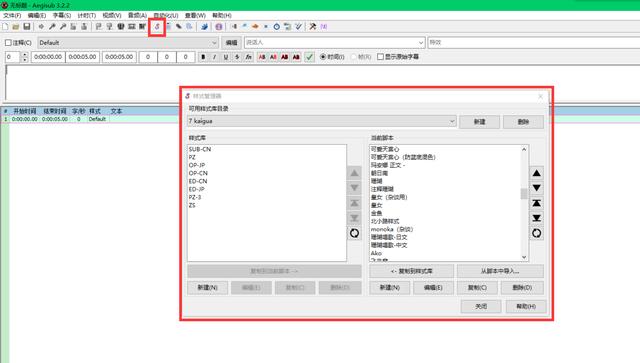
Task: Move current script style up arrow
Action: (x=537, y=173)
